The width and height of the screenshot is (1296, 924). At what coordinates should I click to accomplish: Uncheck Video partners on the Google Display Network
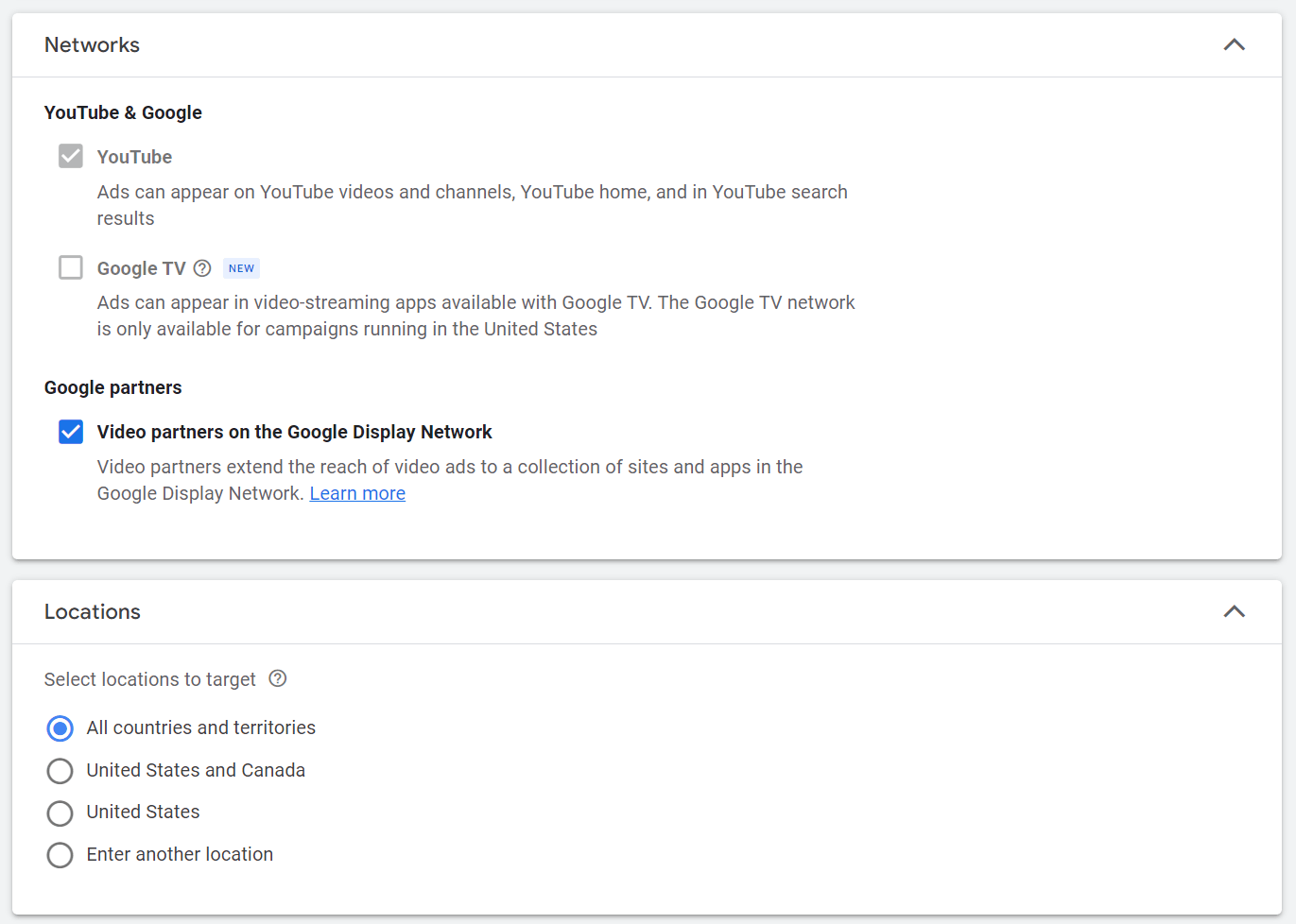point(71,432)
